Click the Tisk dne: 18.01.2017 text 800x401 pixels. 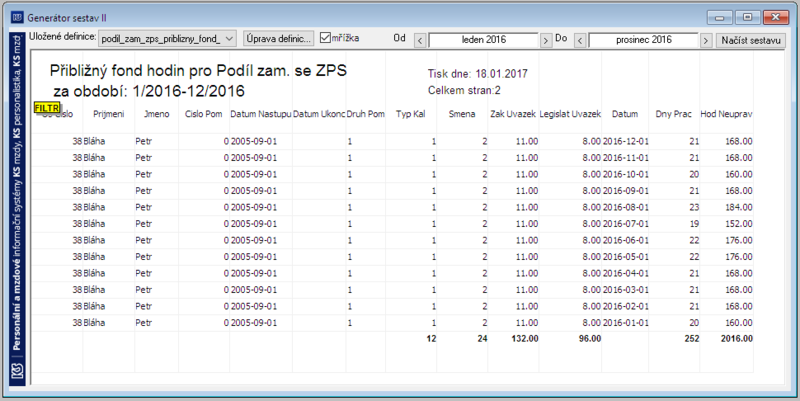tap(478, 74)
